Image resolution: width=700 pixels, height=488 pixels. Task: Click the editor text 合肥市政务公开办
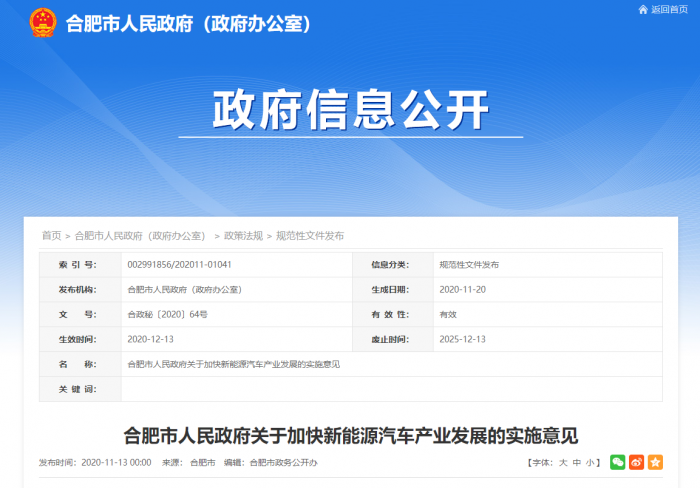point(283,463)
